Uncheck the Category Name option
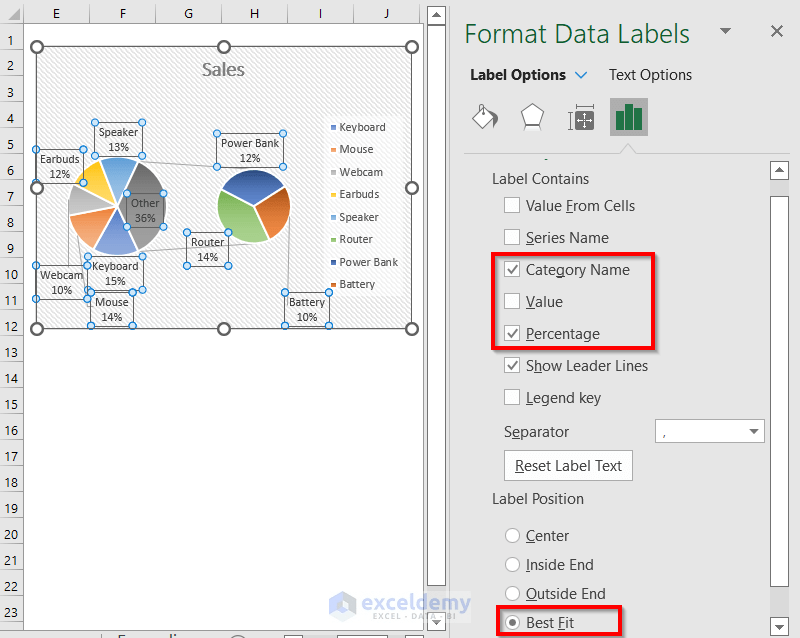 click(x=512, y=269)
